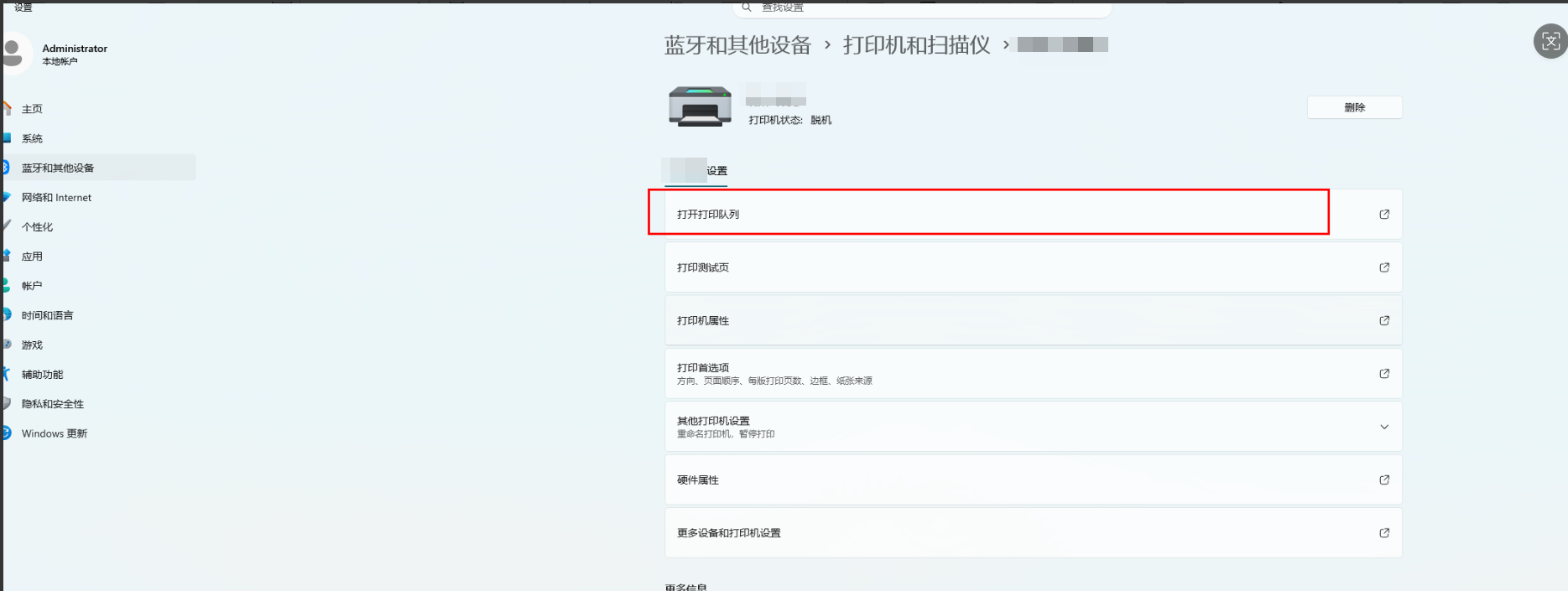1568x591 pixels.
Task: Click external-link icon on 硬件属性 row
Action: 1383,480
